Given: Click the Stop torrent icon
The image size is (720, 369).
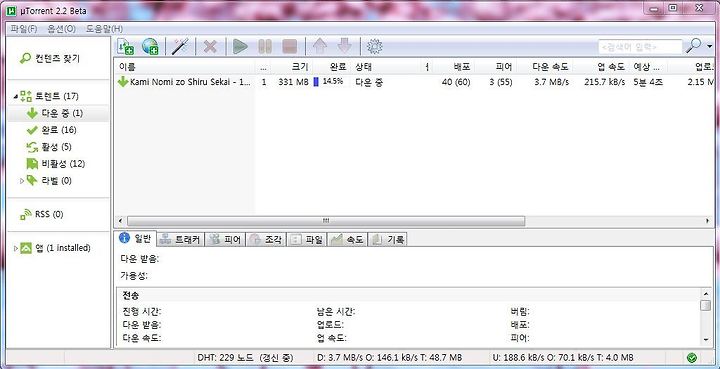Looking at the screenshot, I should (290, 46).
